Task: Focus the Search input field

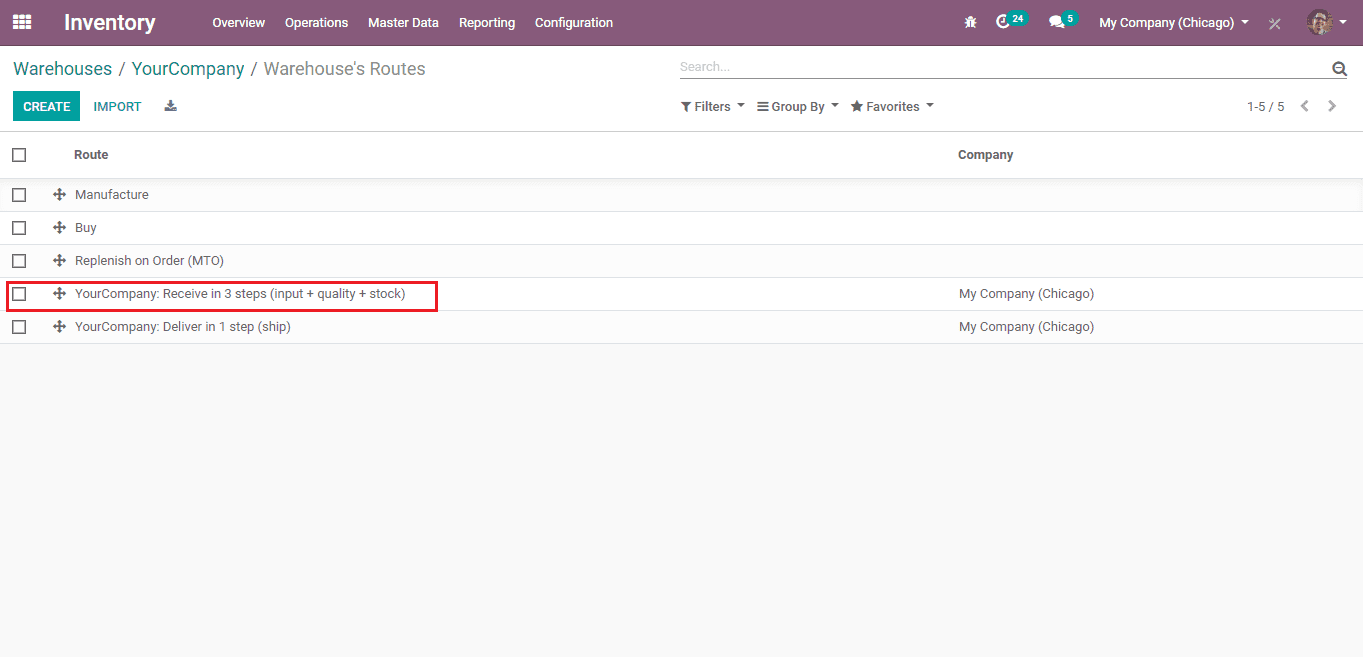Action: (1004, 67)
